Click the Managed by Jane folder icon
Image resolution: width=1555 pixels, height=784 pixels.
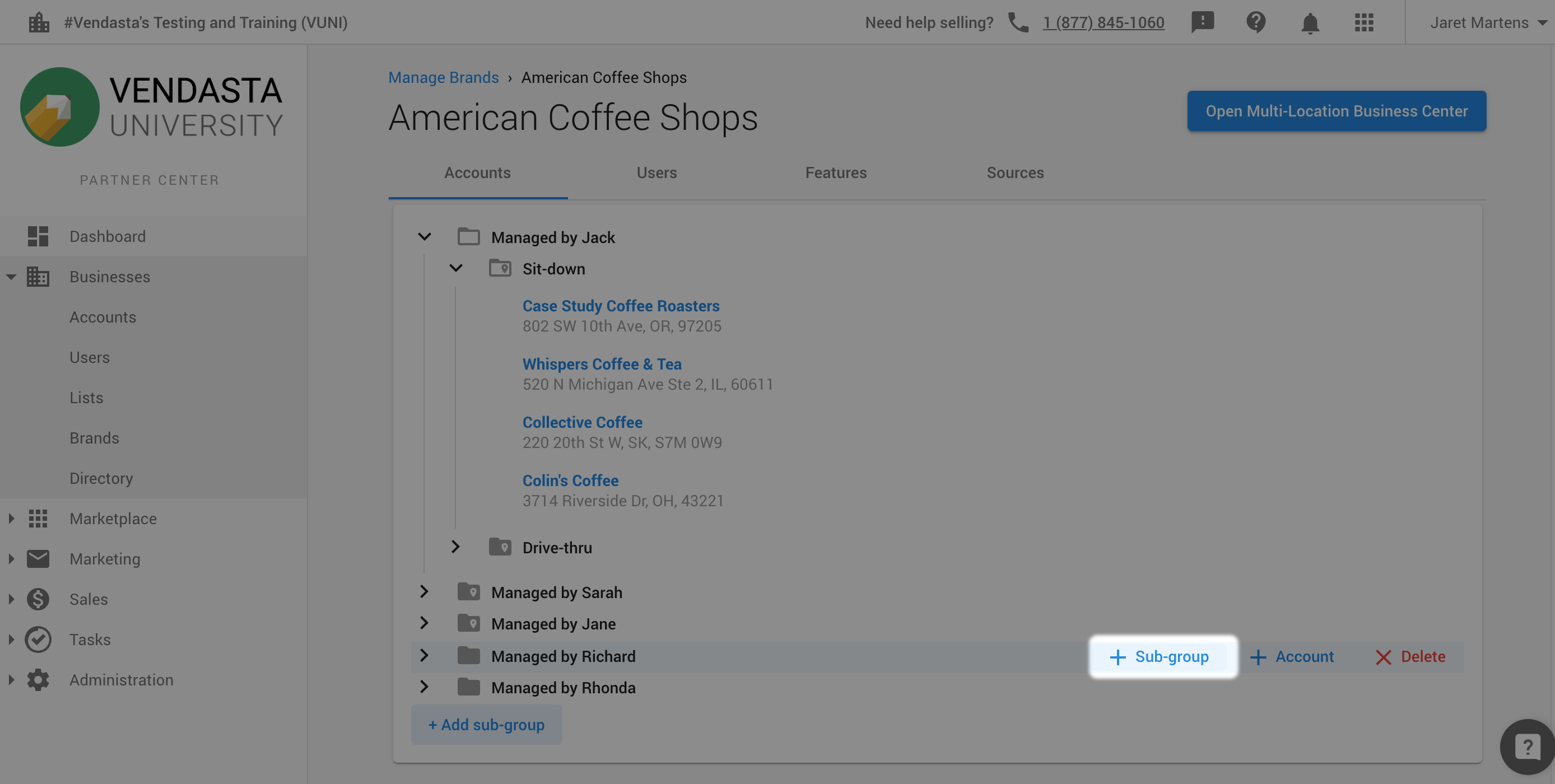coord(468,623)
